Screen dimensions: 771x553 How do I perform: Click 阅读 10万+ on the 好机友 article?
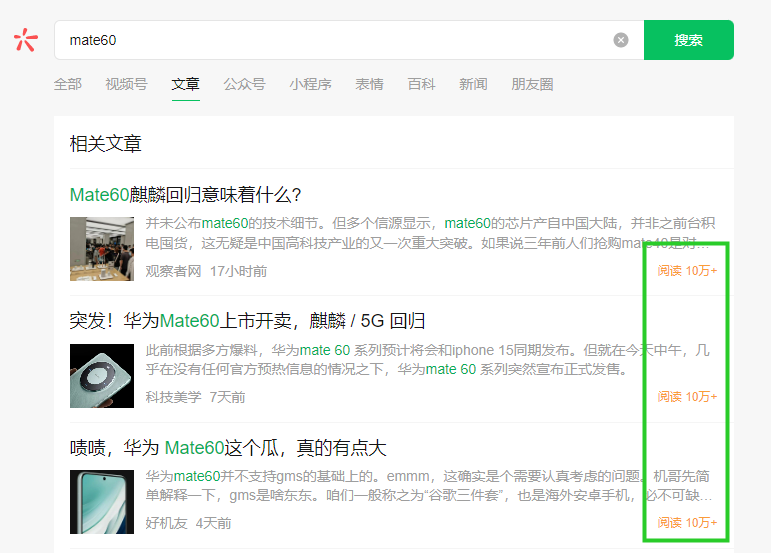tap(687, 523)
